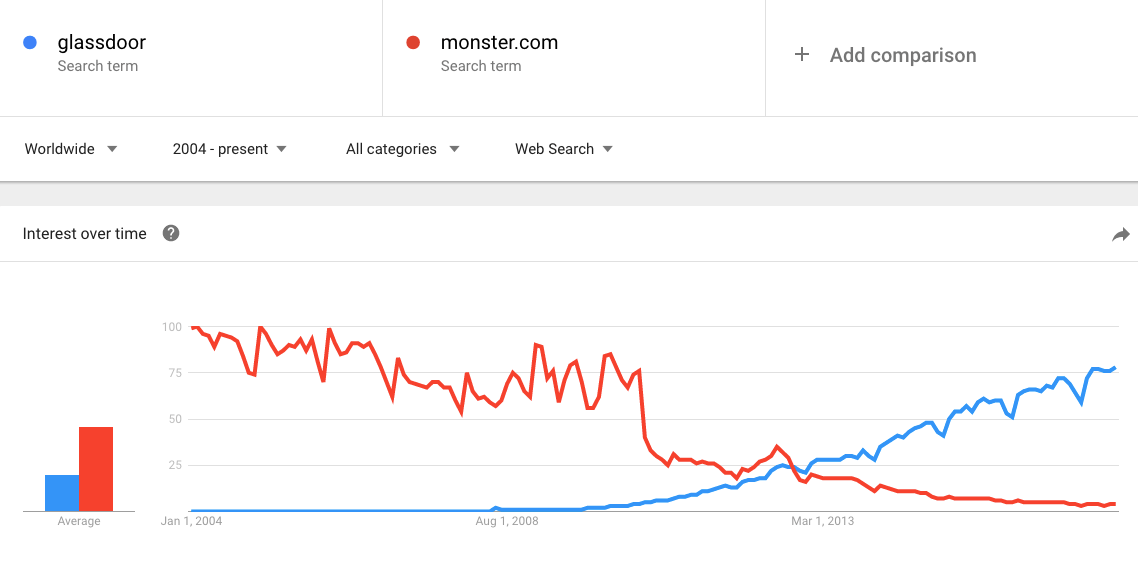Open the All categories dropdown
1138x588 pixels.
pos(400,148)
